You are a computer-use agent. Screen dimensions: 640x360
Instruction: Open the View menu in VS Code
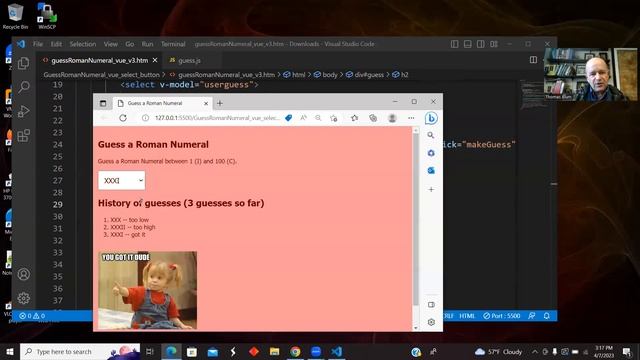click(111, 44)
